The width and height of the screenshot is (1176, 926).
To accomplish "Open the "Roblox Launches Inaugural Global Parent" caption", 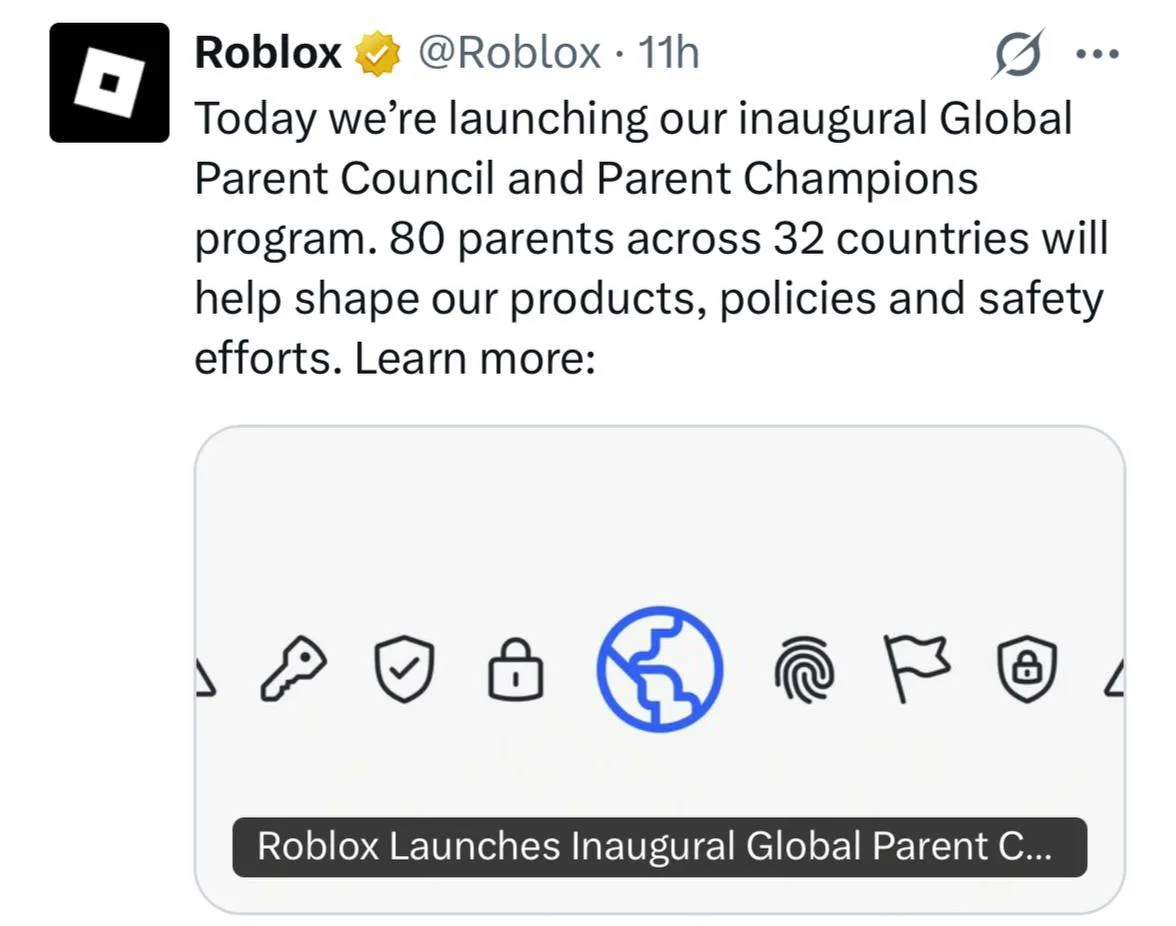I will pyautogui.click(x=659, y=847).
